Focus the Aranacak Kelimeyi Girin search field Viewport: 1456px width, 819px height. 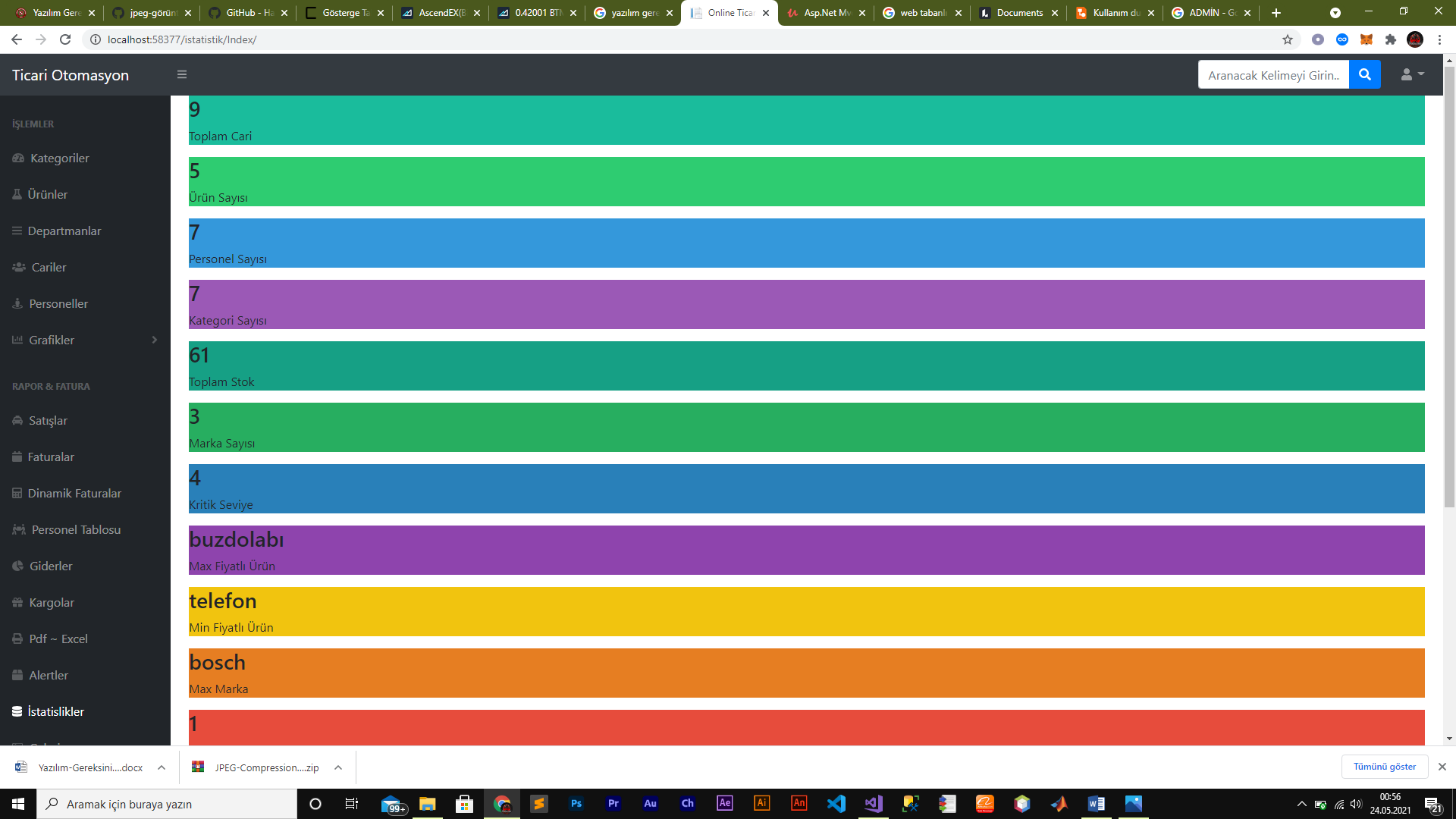(1273, 74)
